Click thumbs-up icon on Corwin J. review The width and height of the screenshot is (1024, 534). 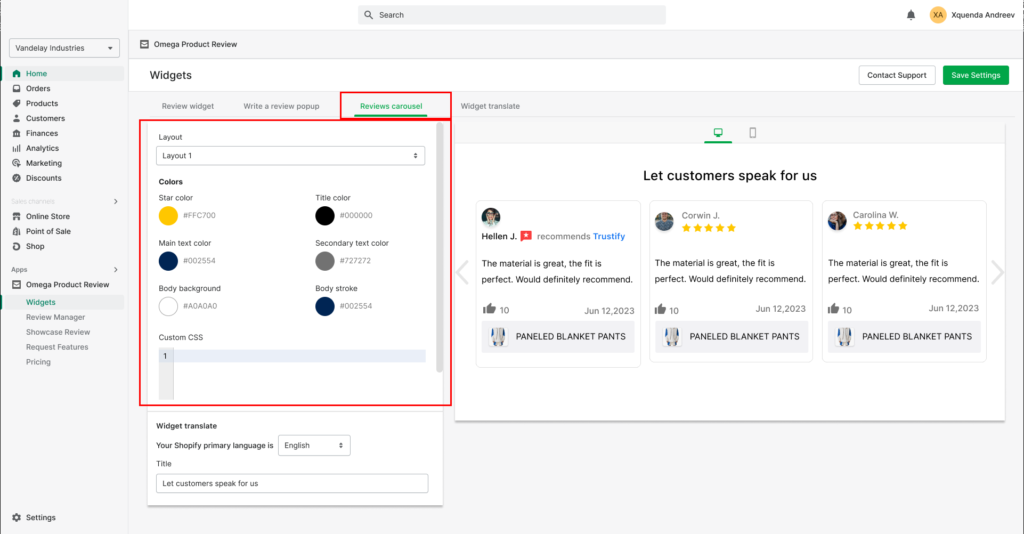point(660,309)
